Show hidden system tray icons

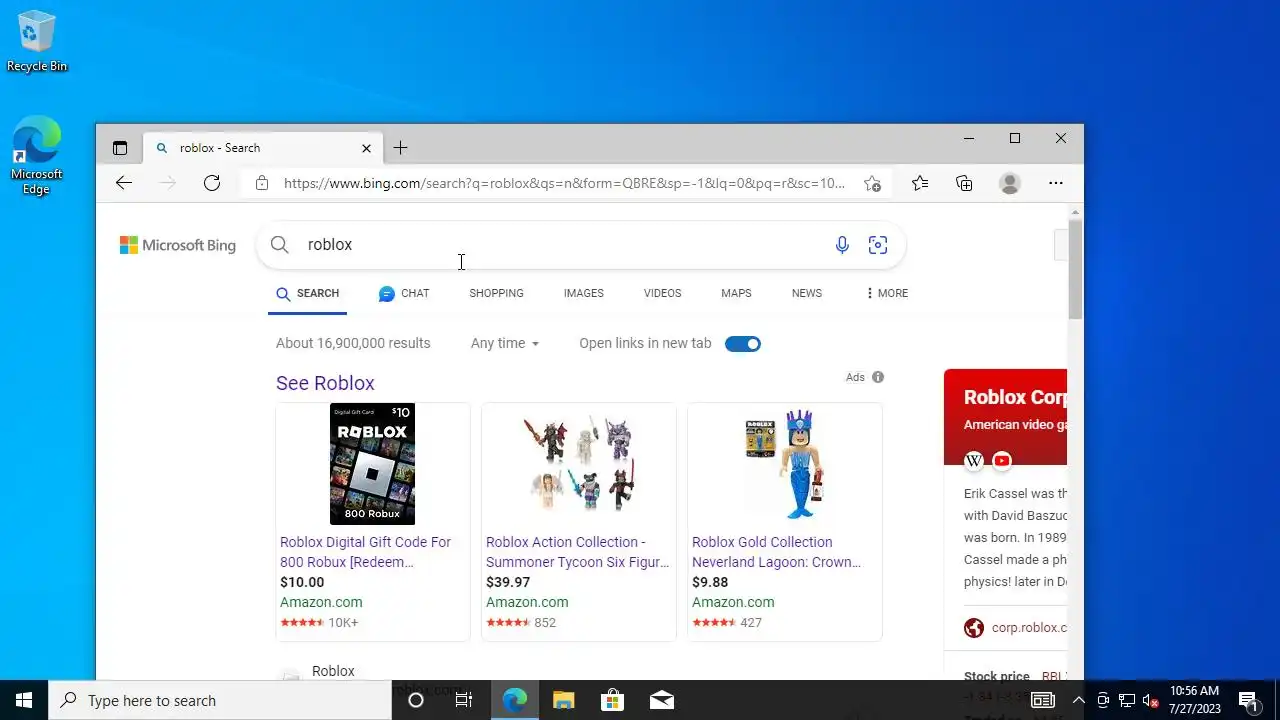[1078, 700]
